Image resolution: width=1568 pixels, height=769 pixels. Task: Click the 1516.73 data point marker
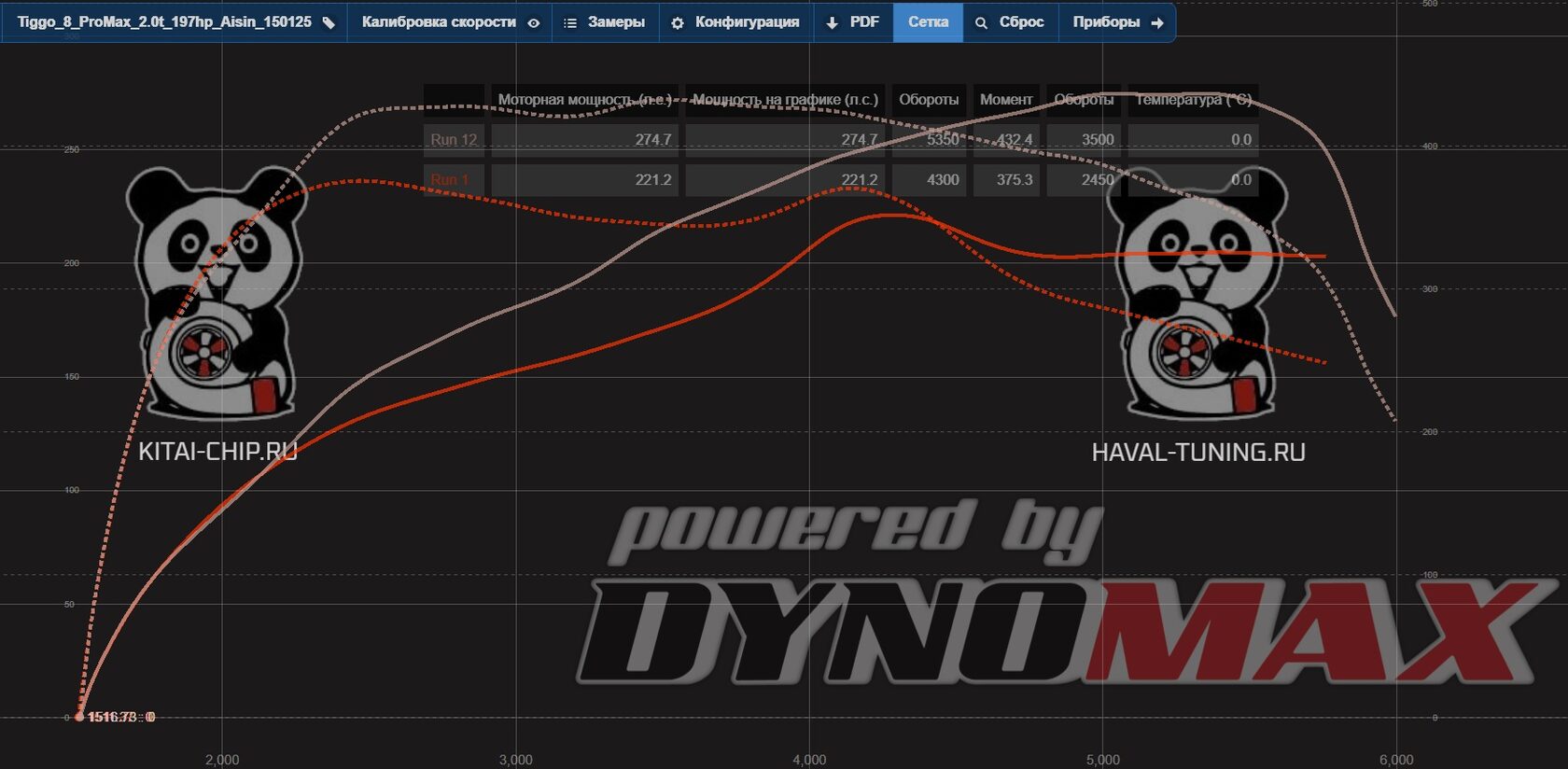(79, 717)
